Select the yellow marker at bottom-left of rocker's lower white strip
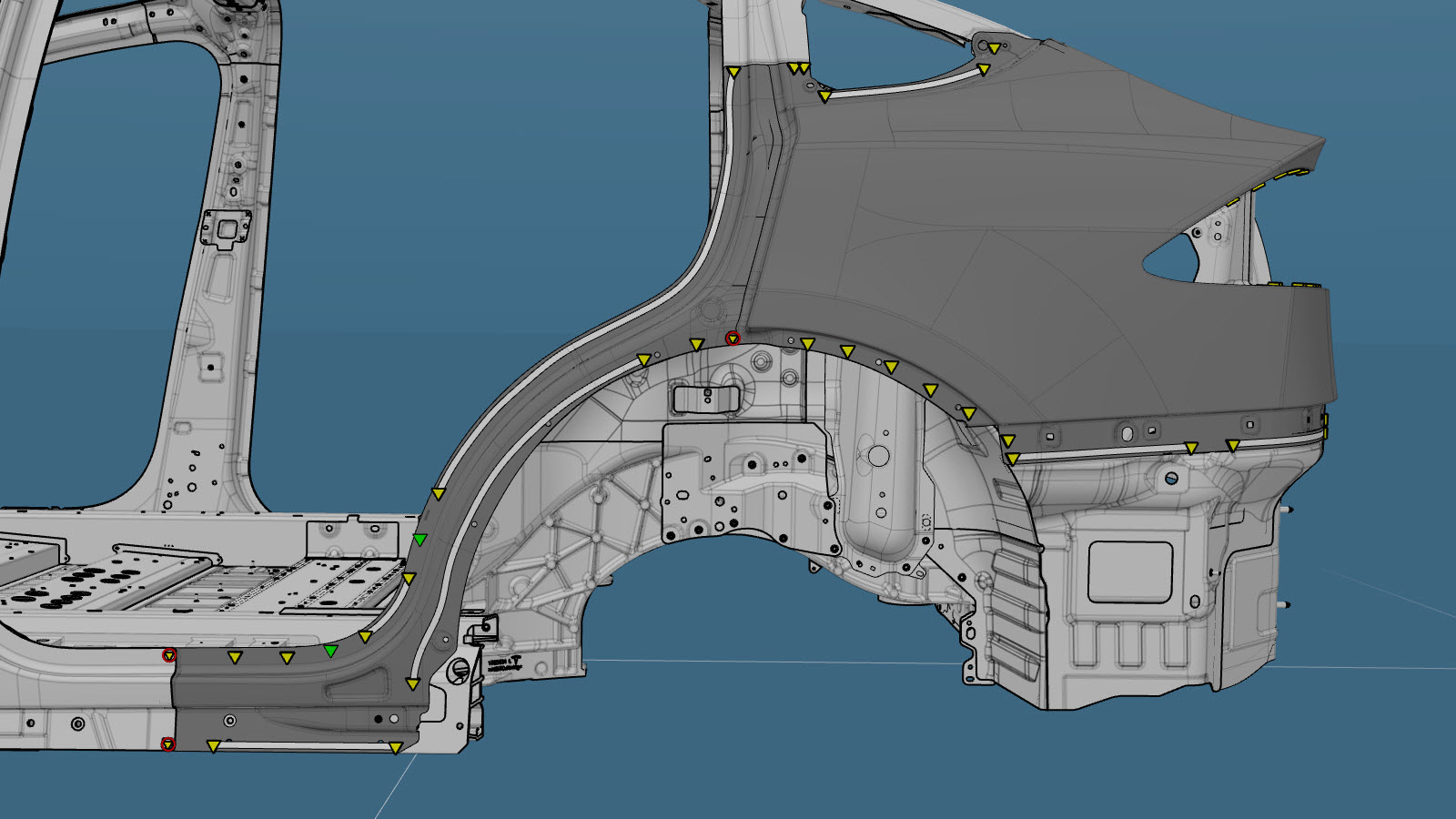This screenshot has height=819, width=1456. 213,746
